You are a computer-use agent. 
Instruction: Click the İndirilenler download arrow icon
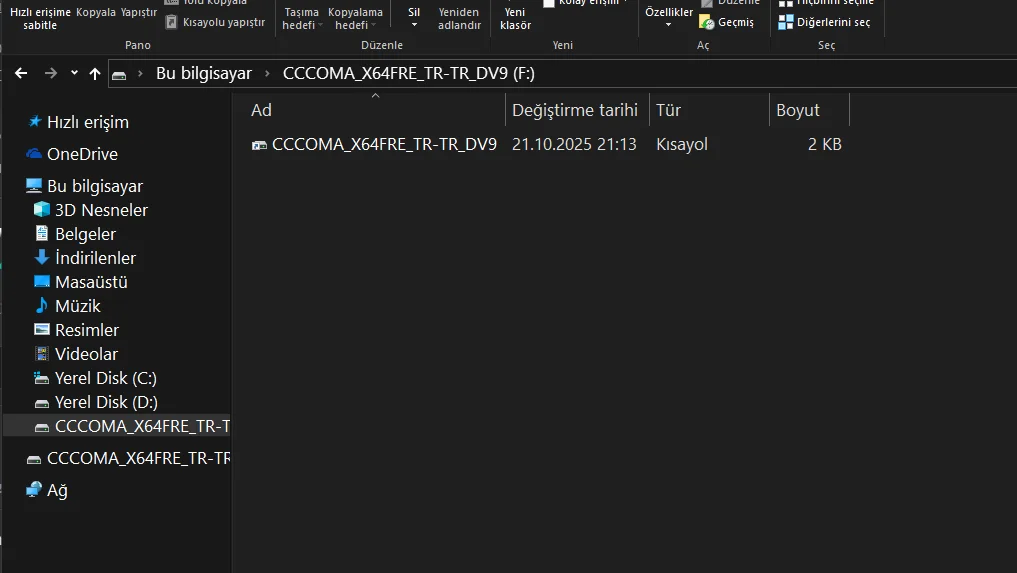[x=42, y=257]
